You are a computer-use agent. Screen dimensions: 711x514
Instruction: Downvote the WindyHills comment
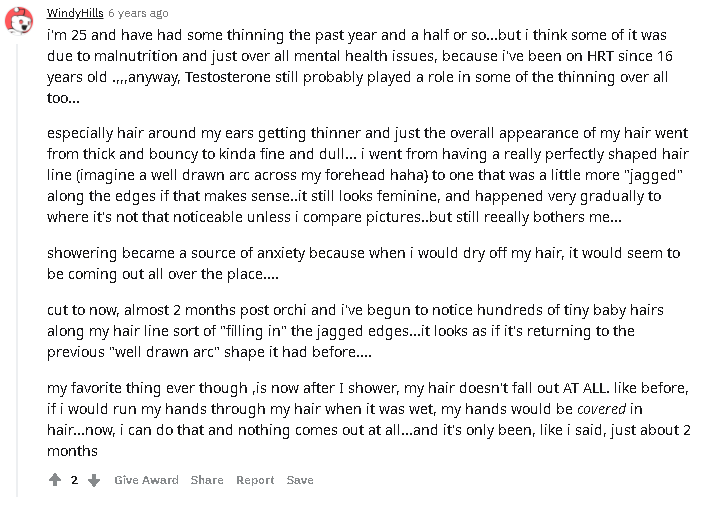point(94,480)
